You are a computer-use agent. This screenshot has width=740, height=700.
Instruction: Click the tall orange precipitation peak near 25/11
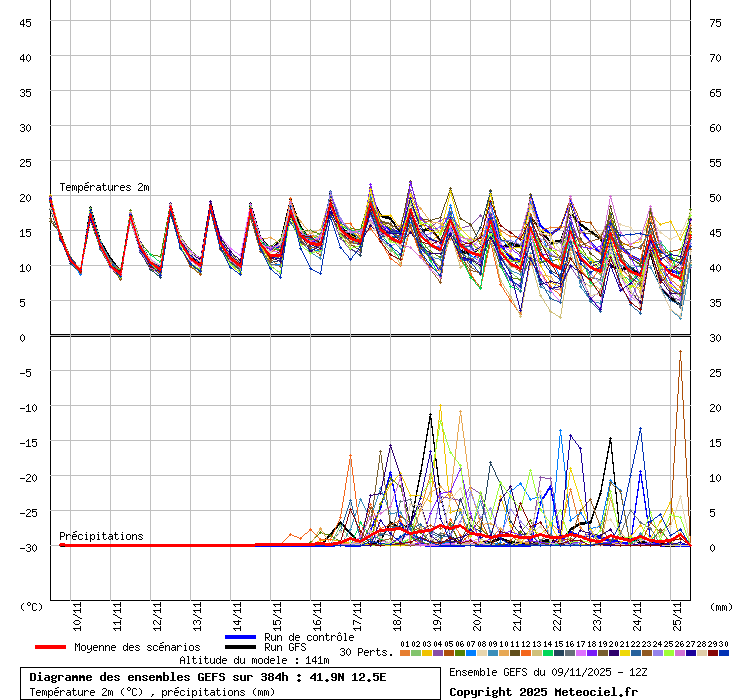[x=681, y=353]
